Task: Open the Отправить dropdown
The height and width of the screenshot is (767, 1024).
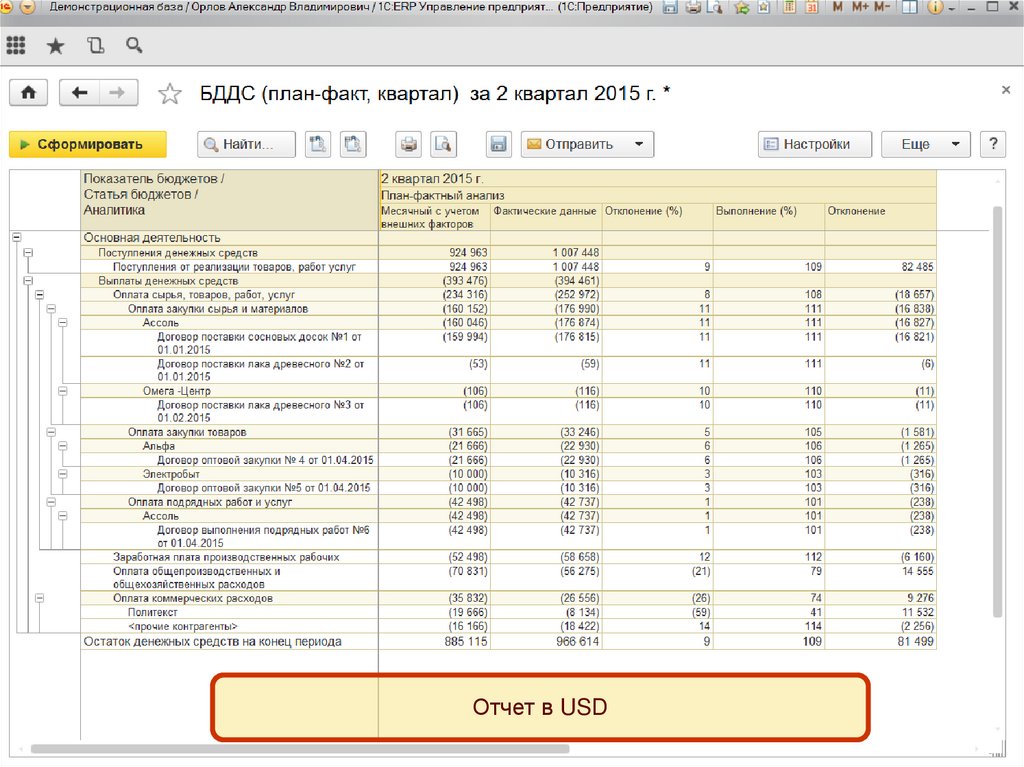Action: (x=587, y=144)
